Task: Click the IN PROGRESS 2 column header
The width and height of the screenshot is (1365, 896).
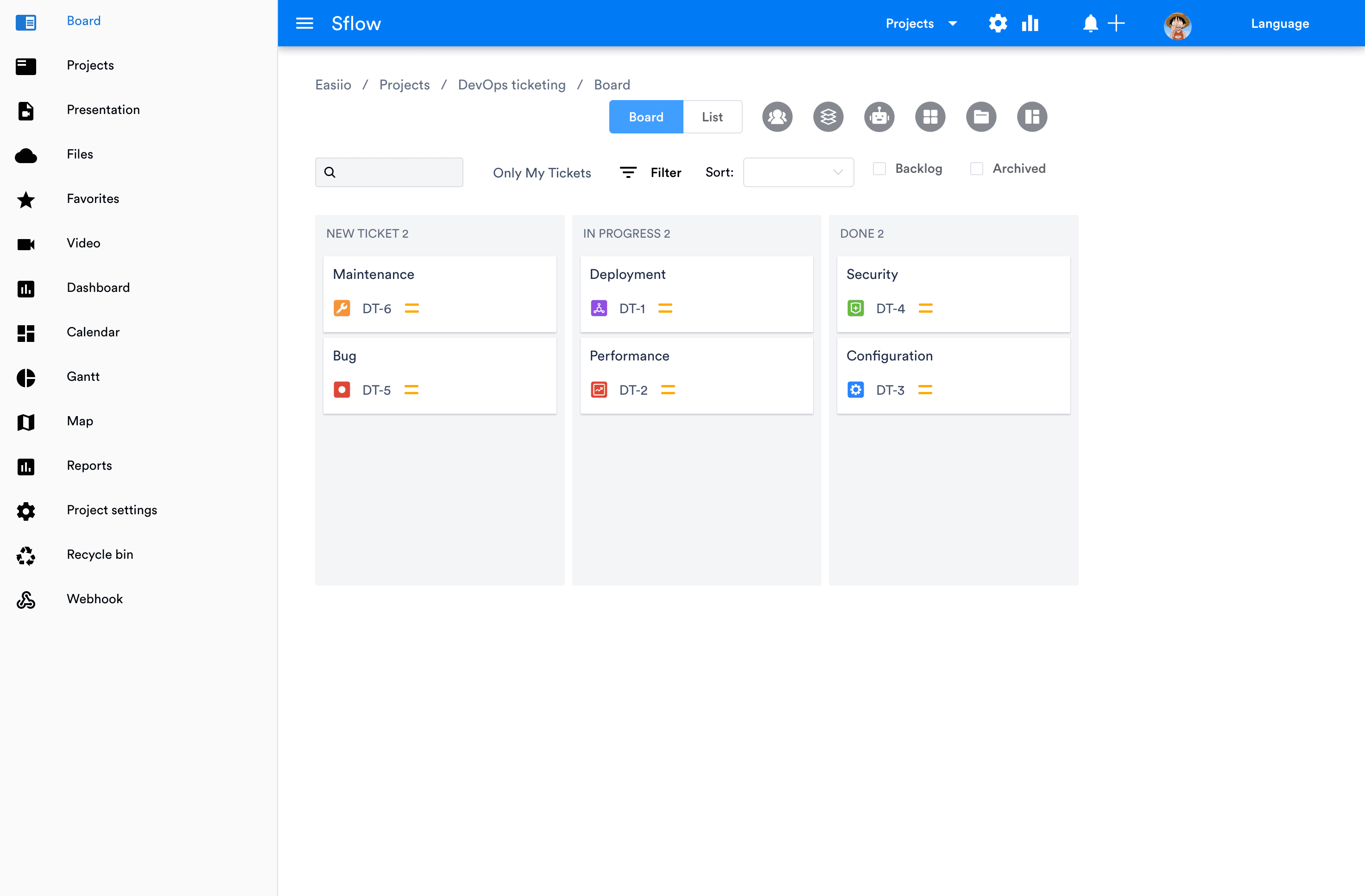Action: coord(626,233)
